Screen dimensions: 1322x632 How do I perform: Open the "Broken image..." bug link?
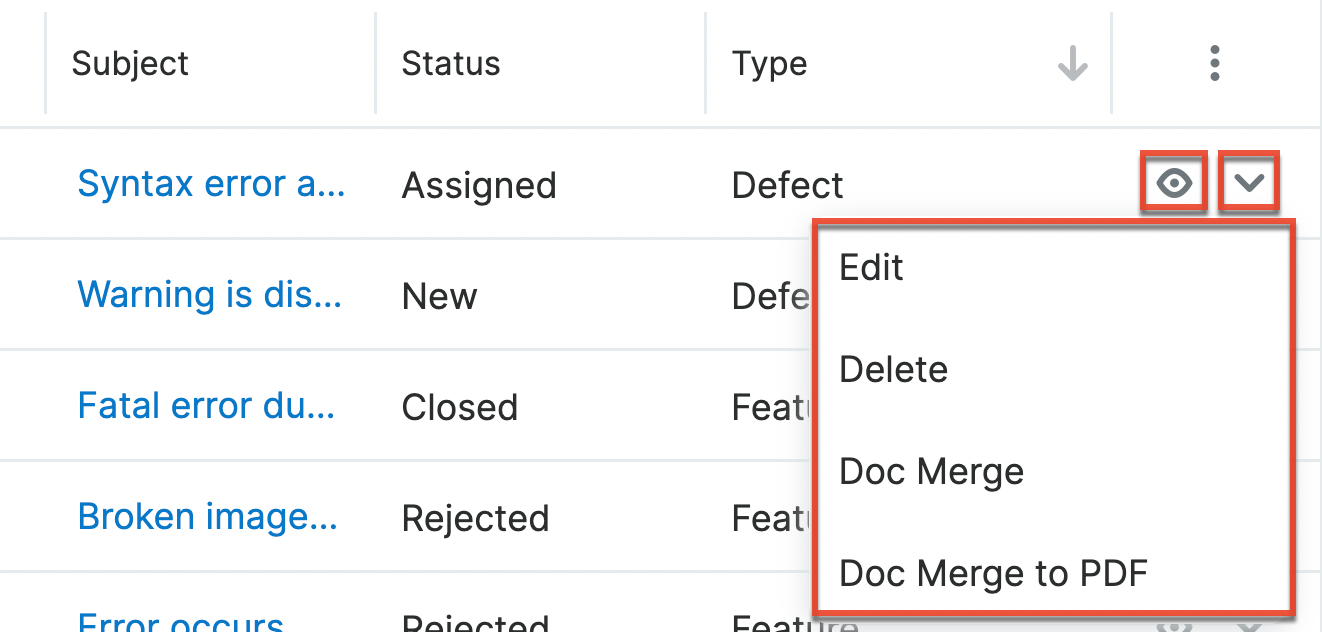point(207,517)
